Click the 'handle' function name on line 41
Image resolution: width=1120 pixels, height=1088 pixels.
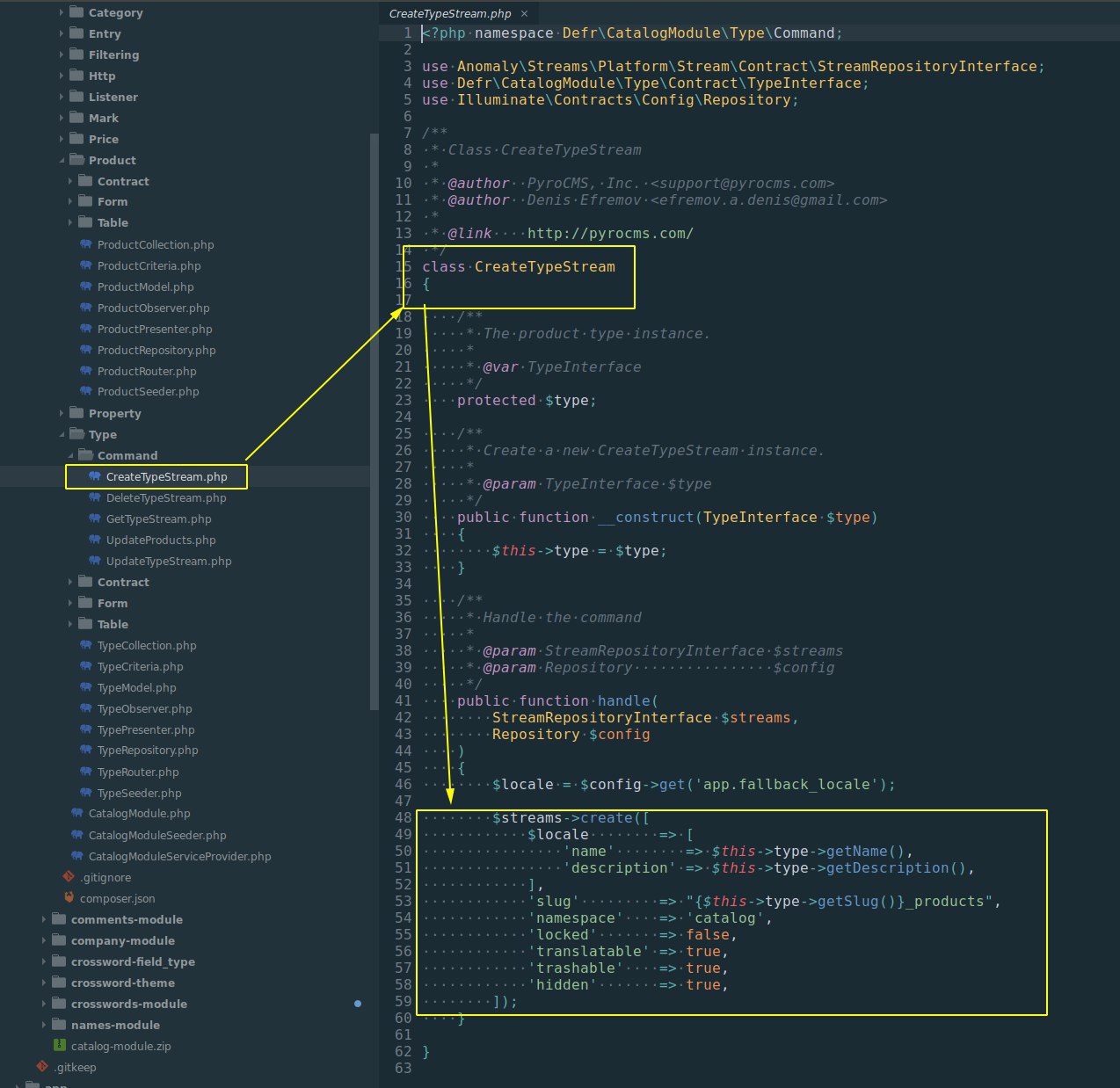pyautogui.click(x=624, y=700)
